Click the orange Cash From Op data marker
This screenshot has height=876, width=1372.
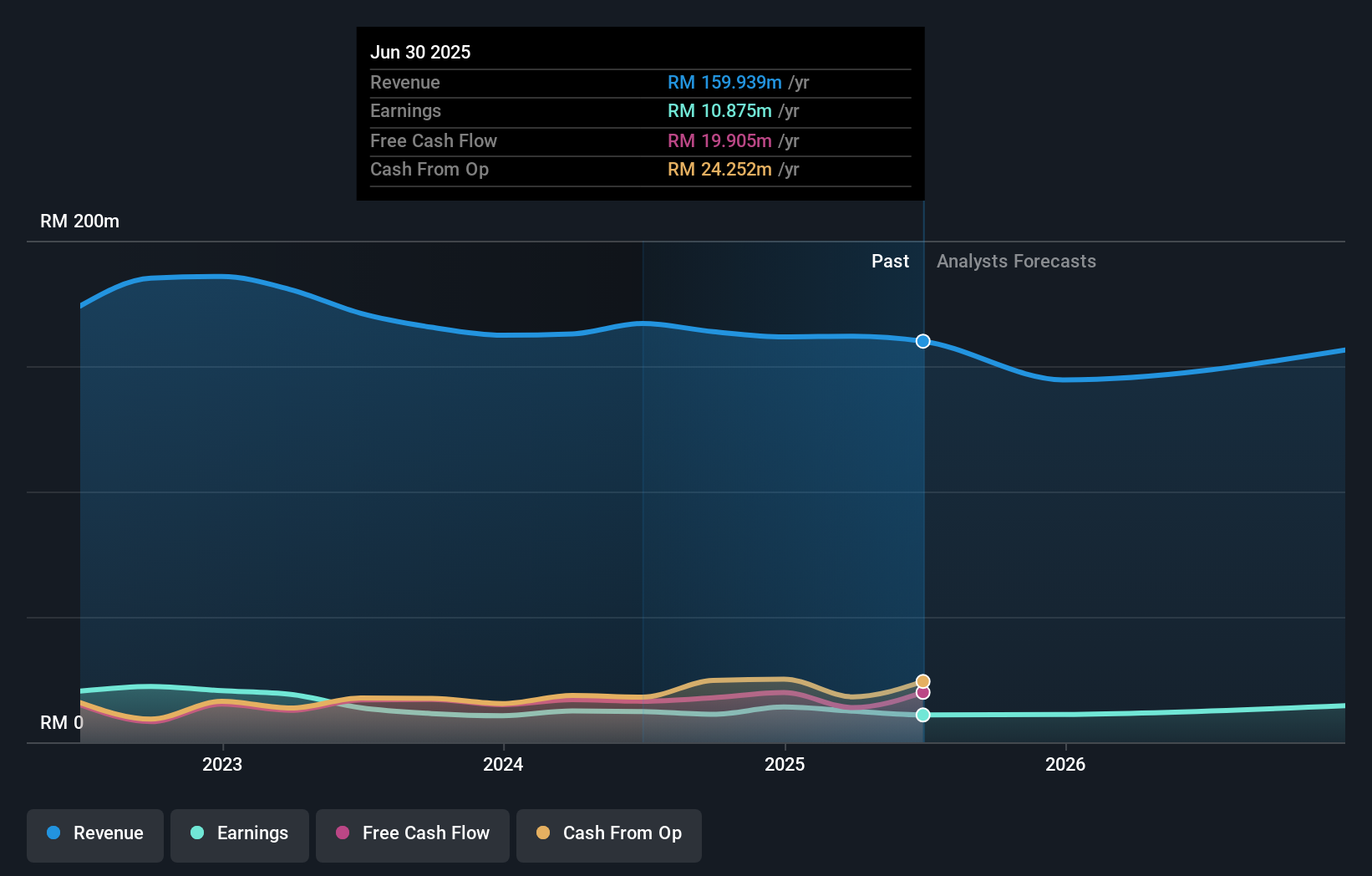(x=922, y=680)
